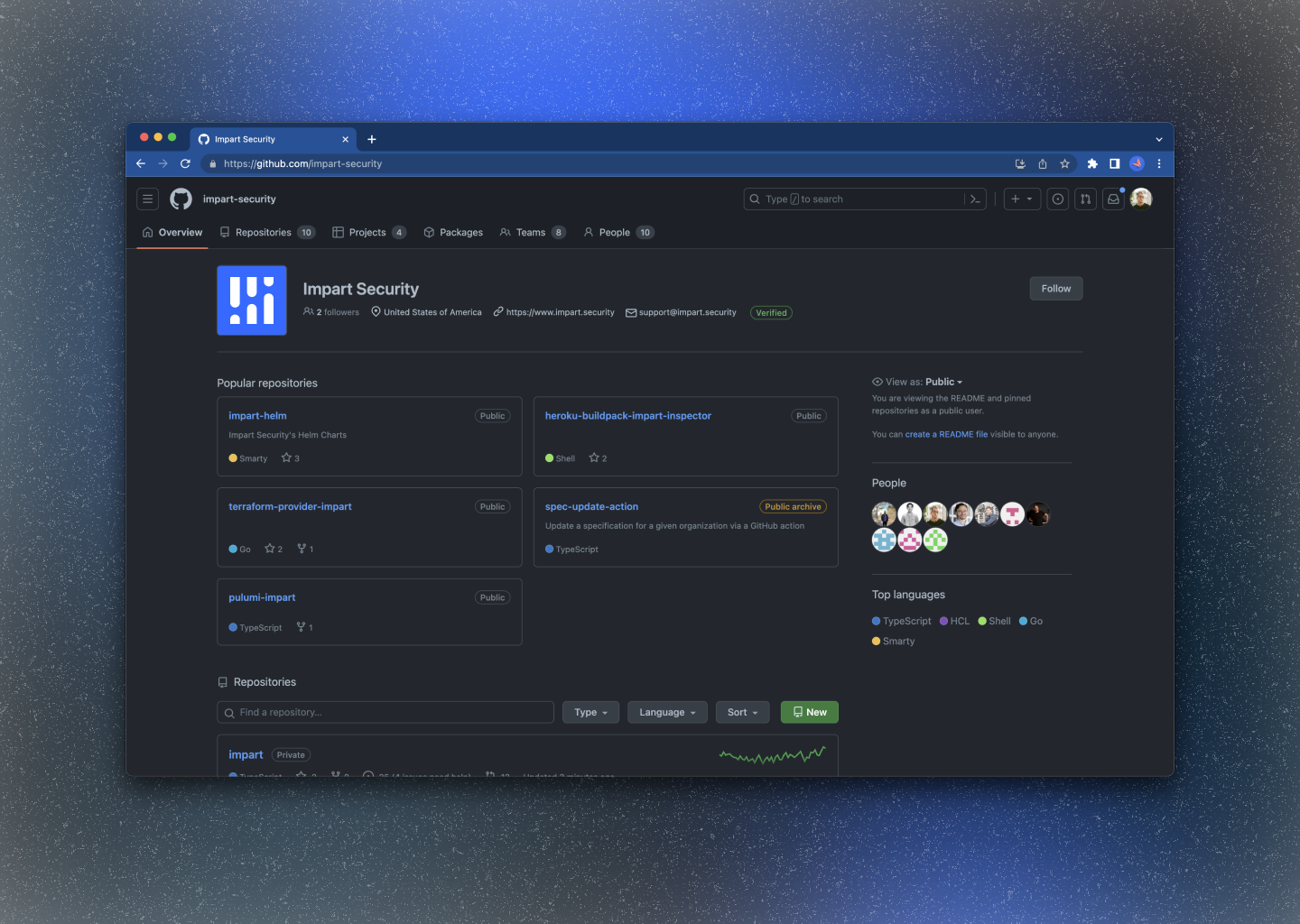The height and width of the screenshot is (924, 1300).
Task: Click the browser profile avatar icon
Action: tap(1137, 164)
